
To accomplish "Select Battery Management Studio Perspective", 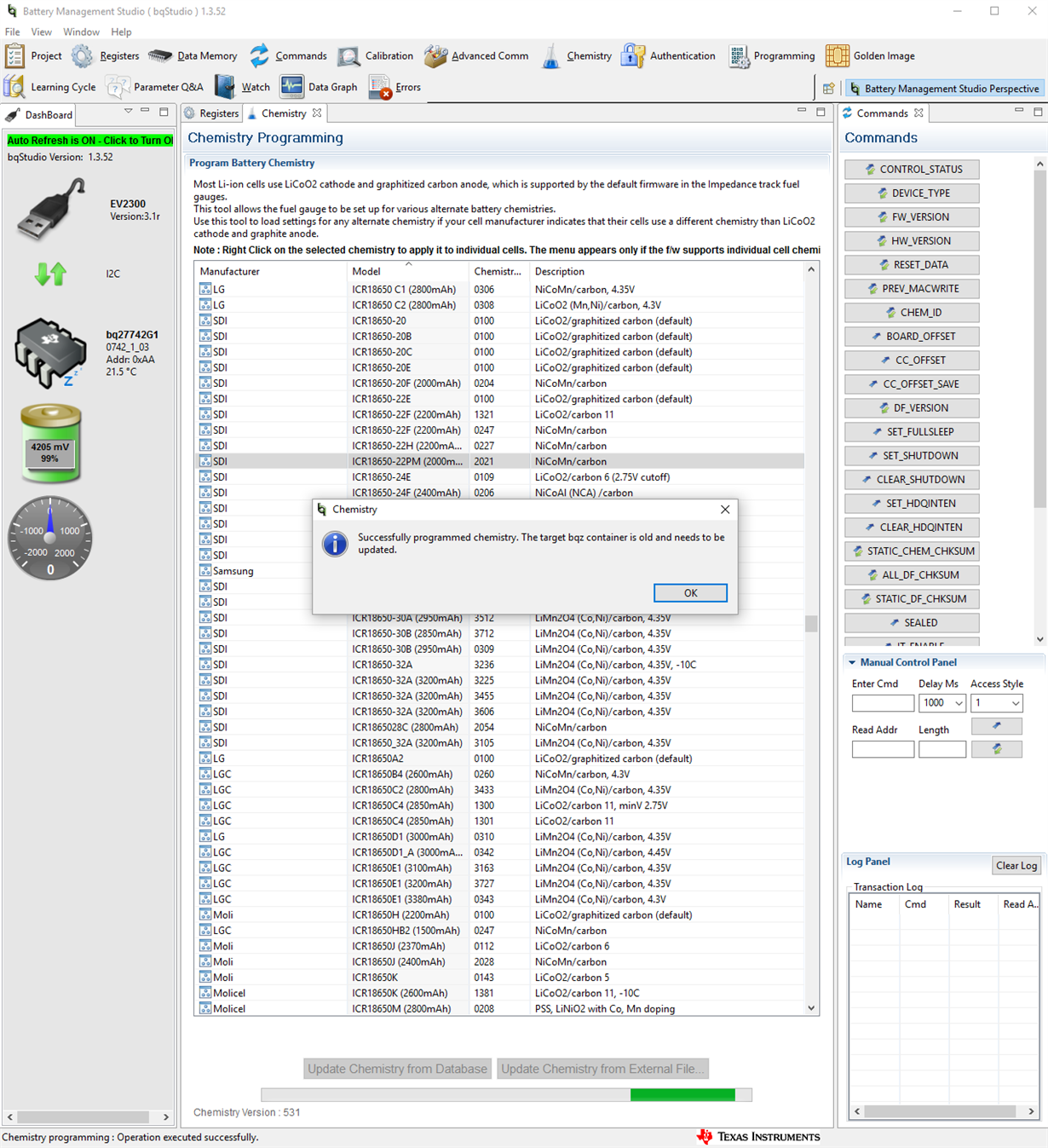I will (x=944, y=89).
